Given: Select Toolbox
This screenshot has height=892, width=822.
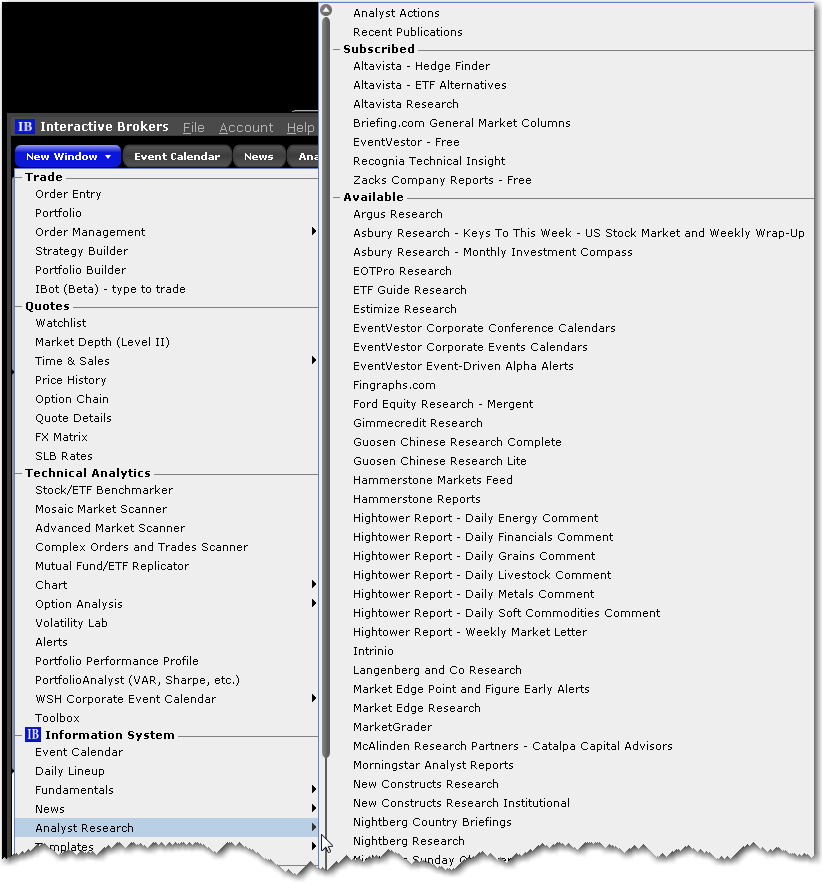Looking at the screenshot, I should pyautogui.click(x=57, y=718).
